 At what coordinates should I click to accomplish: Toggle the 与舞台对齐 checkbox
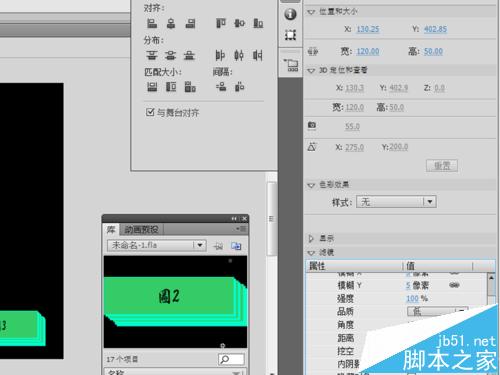150,112
